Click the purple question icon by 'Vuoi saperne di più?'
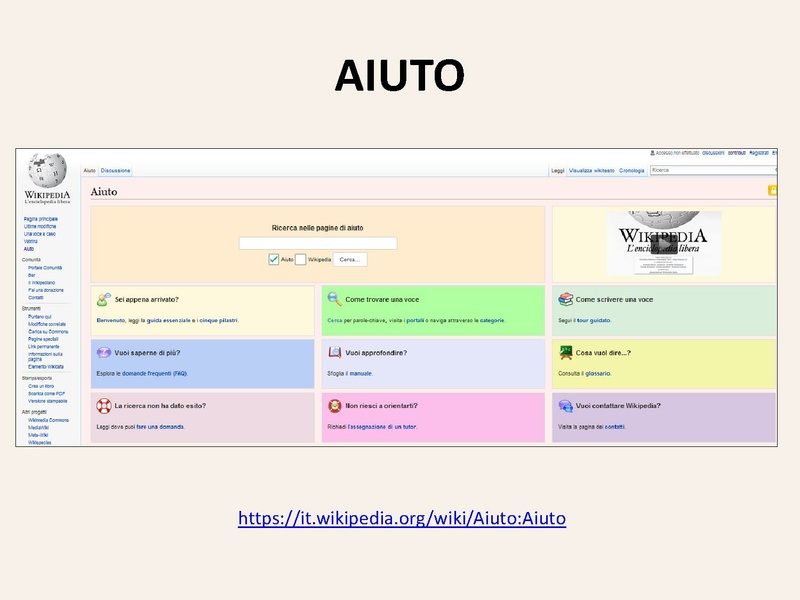This screenshot has width=800, height=600. click(x=103, y=352)
